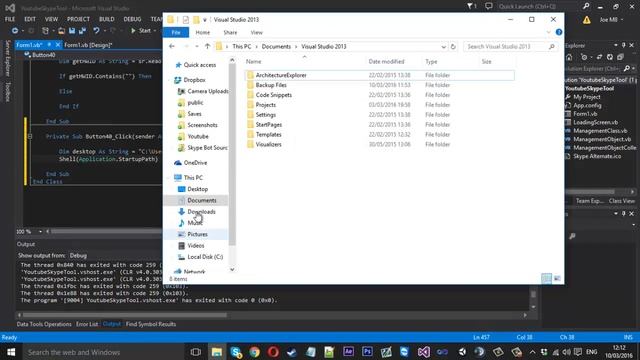Open Skype from the taskbar
This screenshot has width=640, height=360.
point(236,352)
